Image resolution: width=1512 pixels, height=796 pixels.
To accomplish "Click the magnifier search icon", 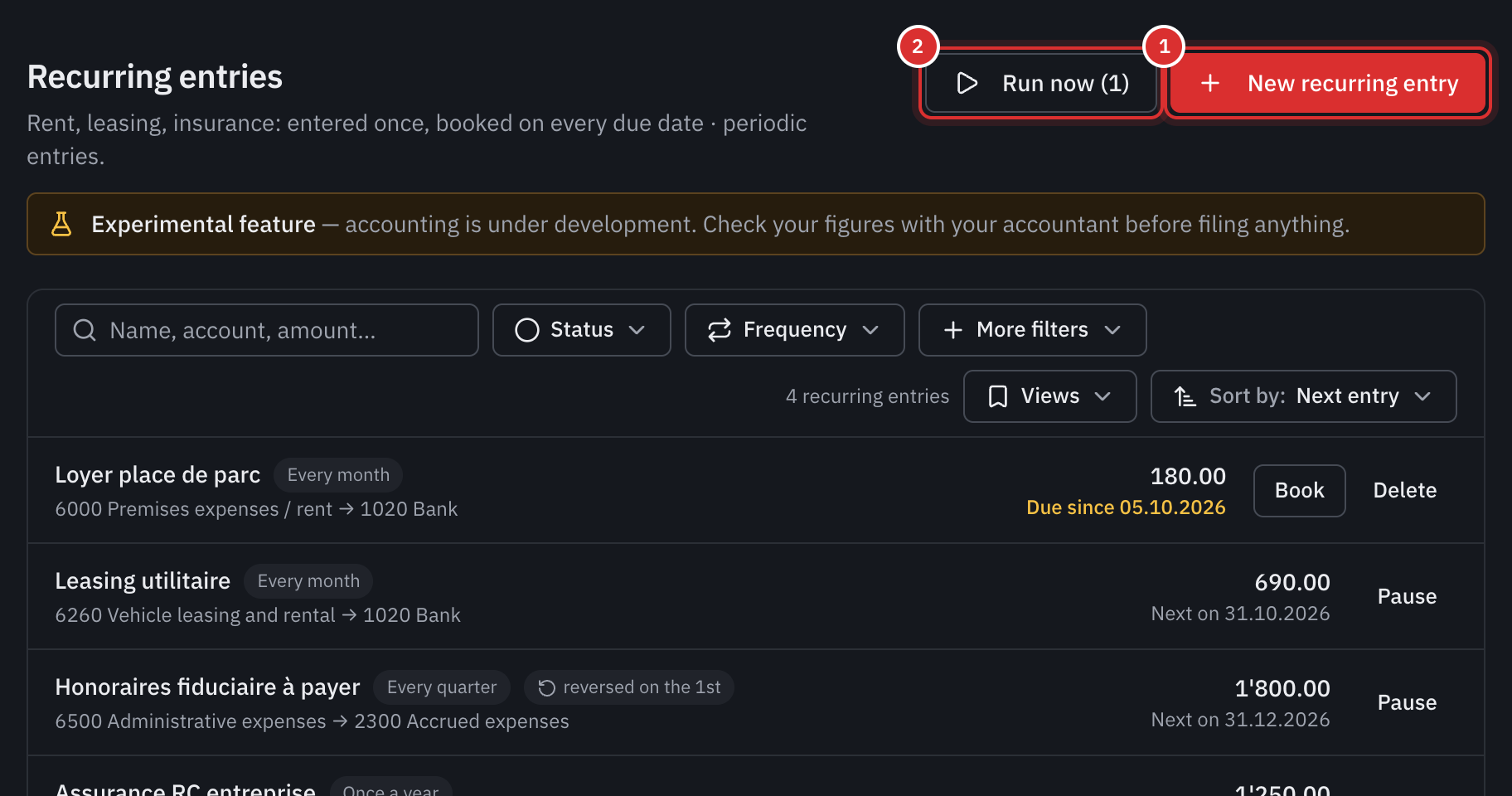I will tap(85, 330).
